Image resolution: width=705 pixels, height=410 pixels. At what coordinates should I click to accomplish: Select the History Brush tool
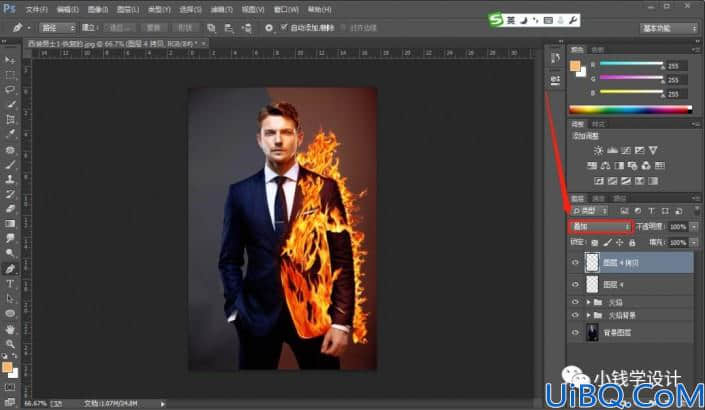(10, 194)
